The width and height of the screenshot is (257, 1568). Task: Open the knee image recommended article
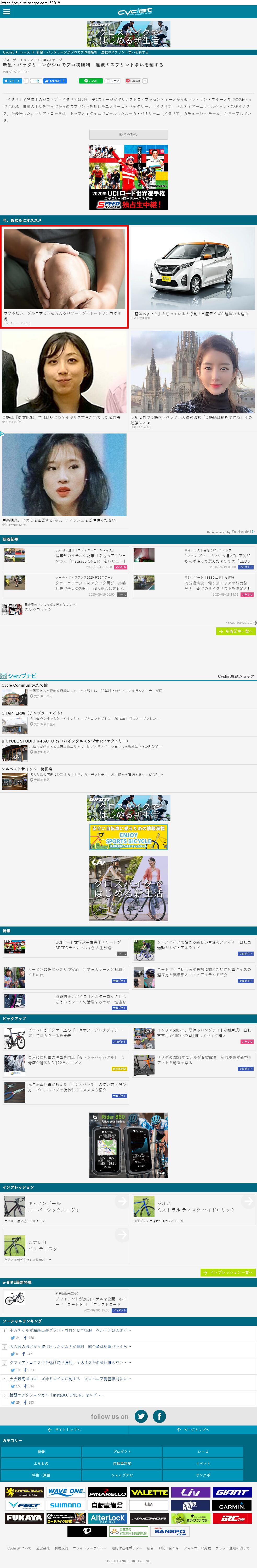(x=64, y=276)
